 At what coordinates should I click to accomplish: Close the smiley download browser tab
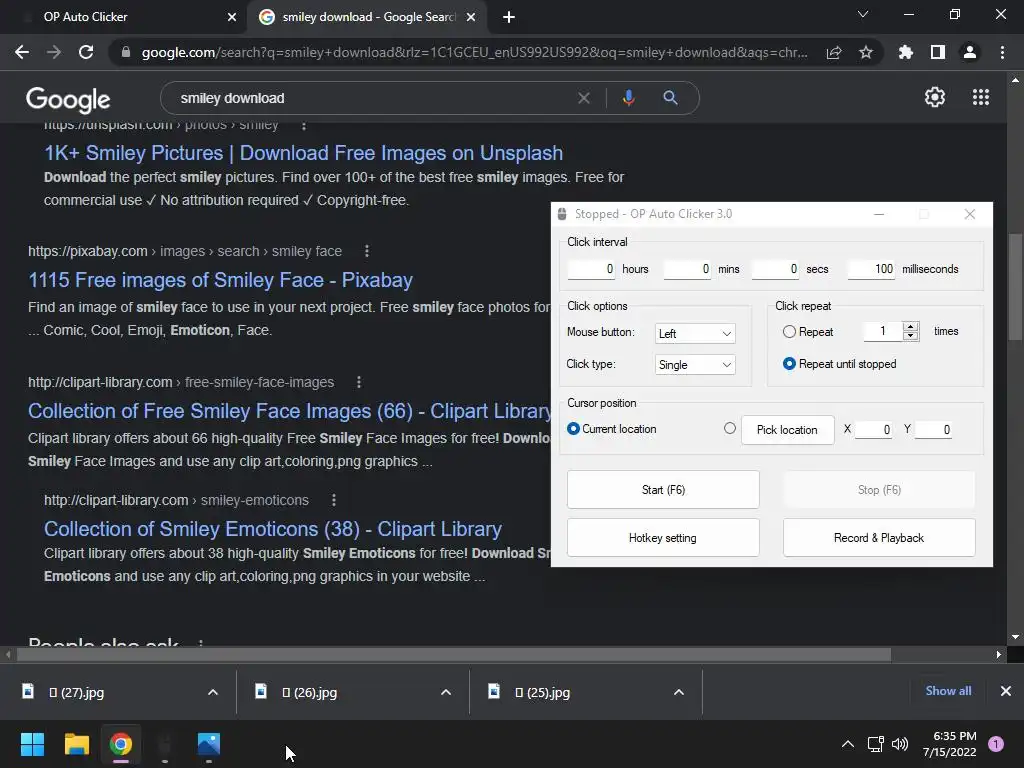click(471, 17)
